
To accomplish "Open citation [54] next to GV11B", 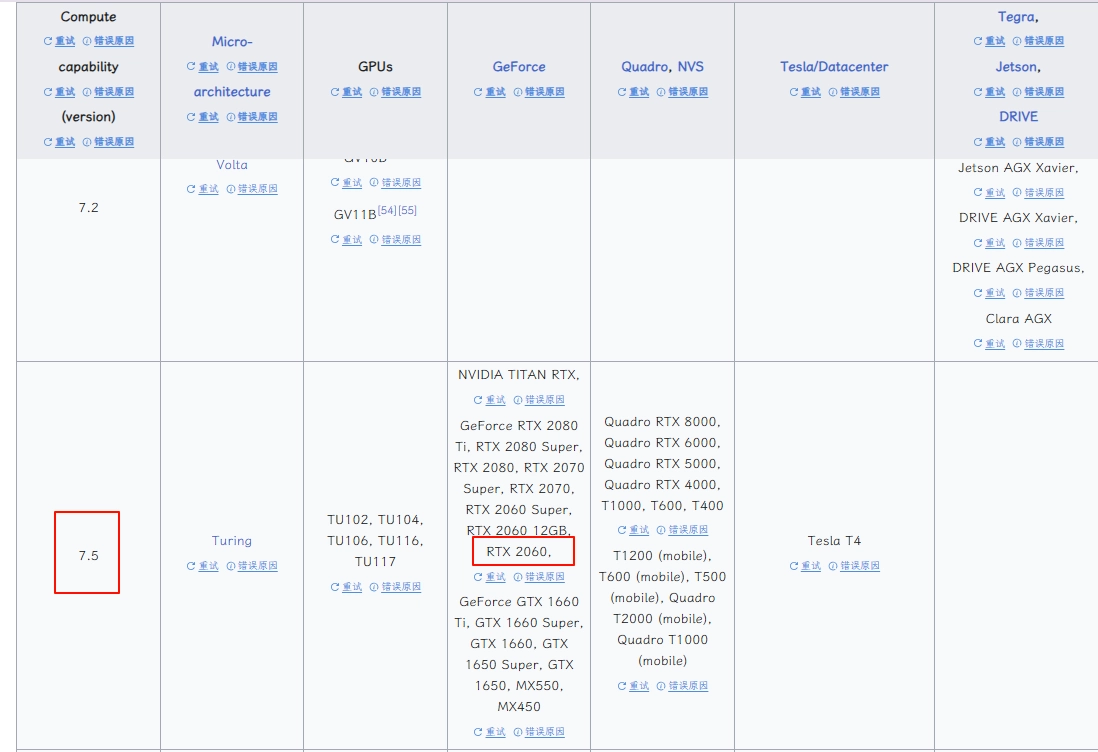I will pyautogui.click(x=387, y=210).
